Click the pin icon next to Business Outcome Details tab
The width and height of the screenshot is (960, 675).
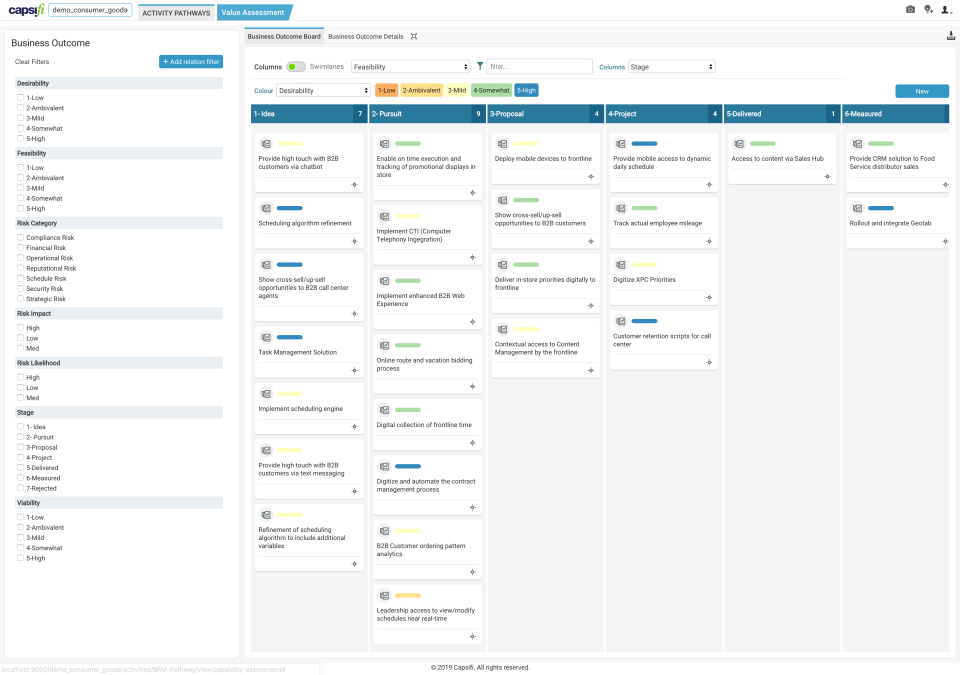(414, 36)
